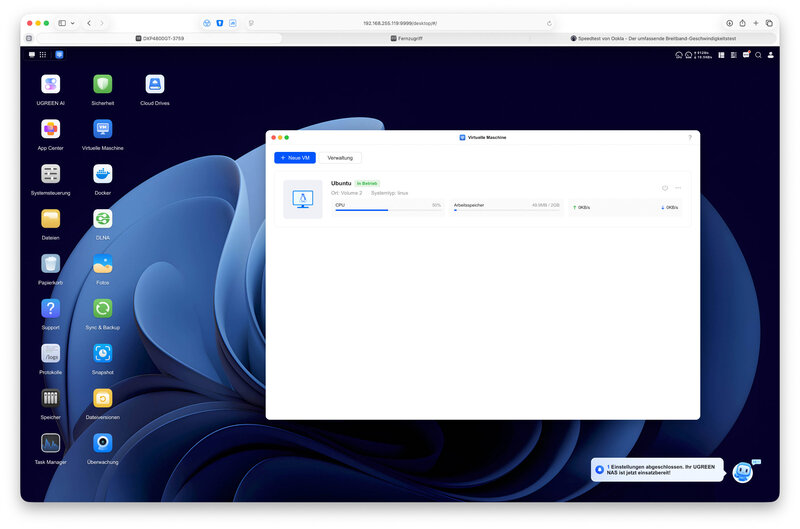
Task: Open the three-dot menu of Ubuntu VM
Action: point(678,188)
